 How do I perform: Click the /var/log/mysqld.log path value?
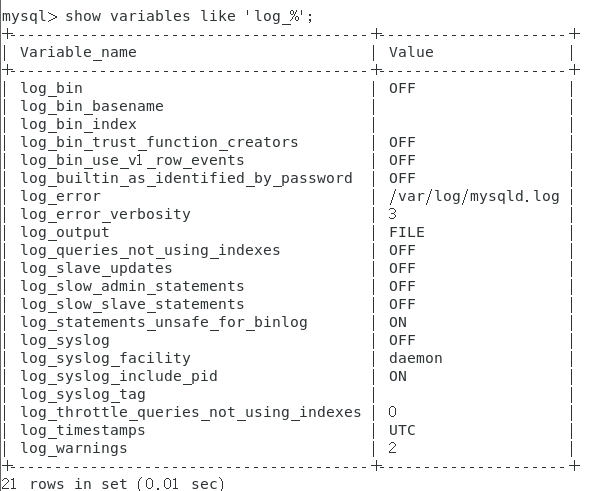click(474, 196)
